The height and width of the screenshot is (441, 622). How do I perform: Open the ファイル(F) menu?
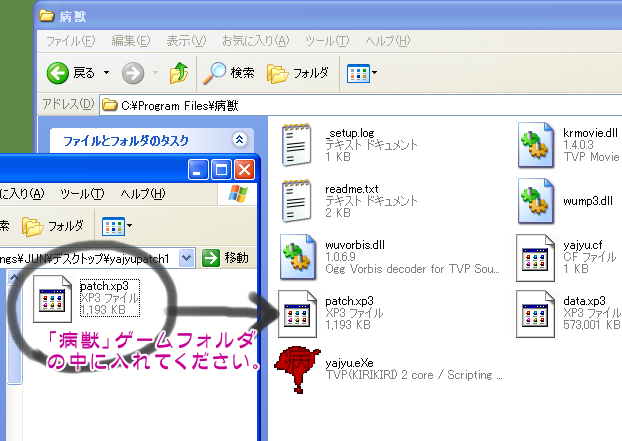click(70, 40)
